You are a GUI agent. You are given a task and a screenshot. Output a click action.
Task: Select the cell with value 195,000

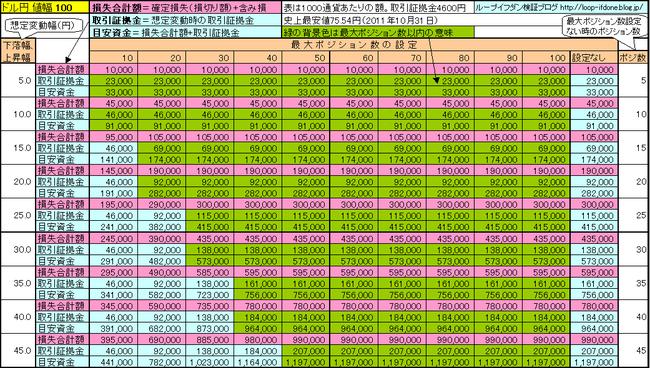coord(114,205)
